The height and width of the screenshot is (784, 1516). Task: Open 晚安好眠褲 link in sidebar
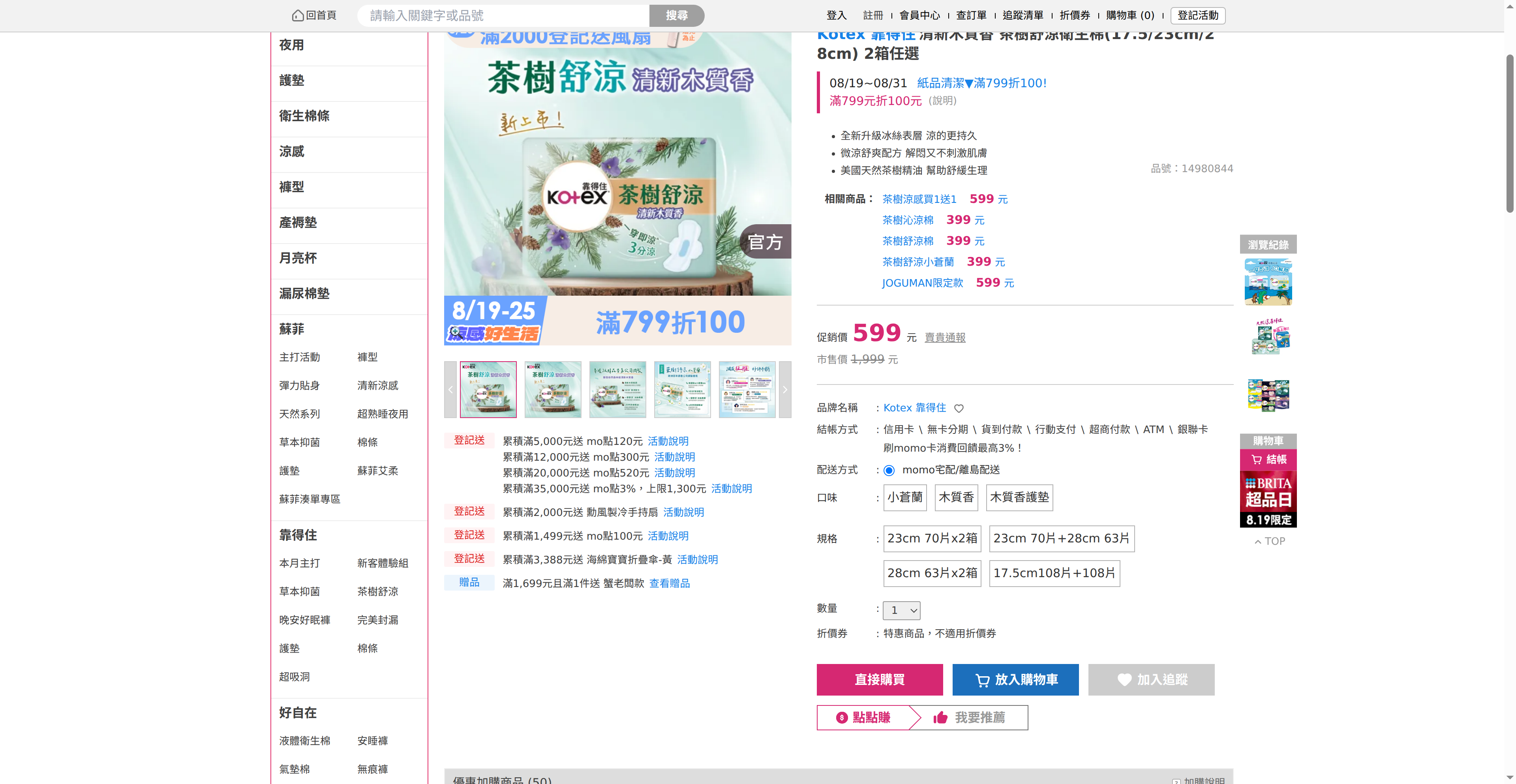pyautogui.click(x=304, y=621)
